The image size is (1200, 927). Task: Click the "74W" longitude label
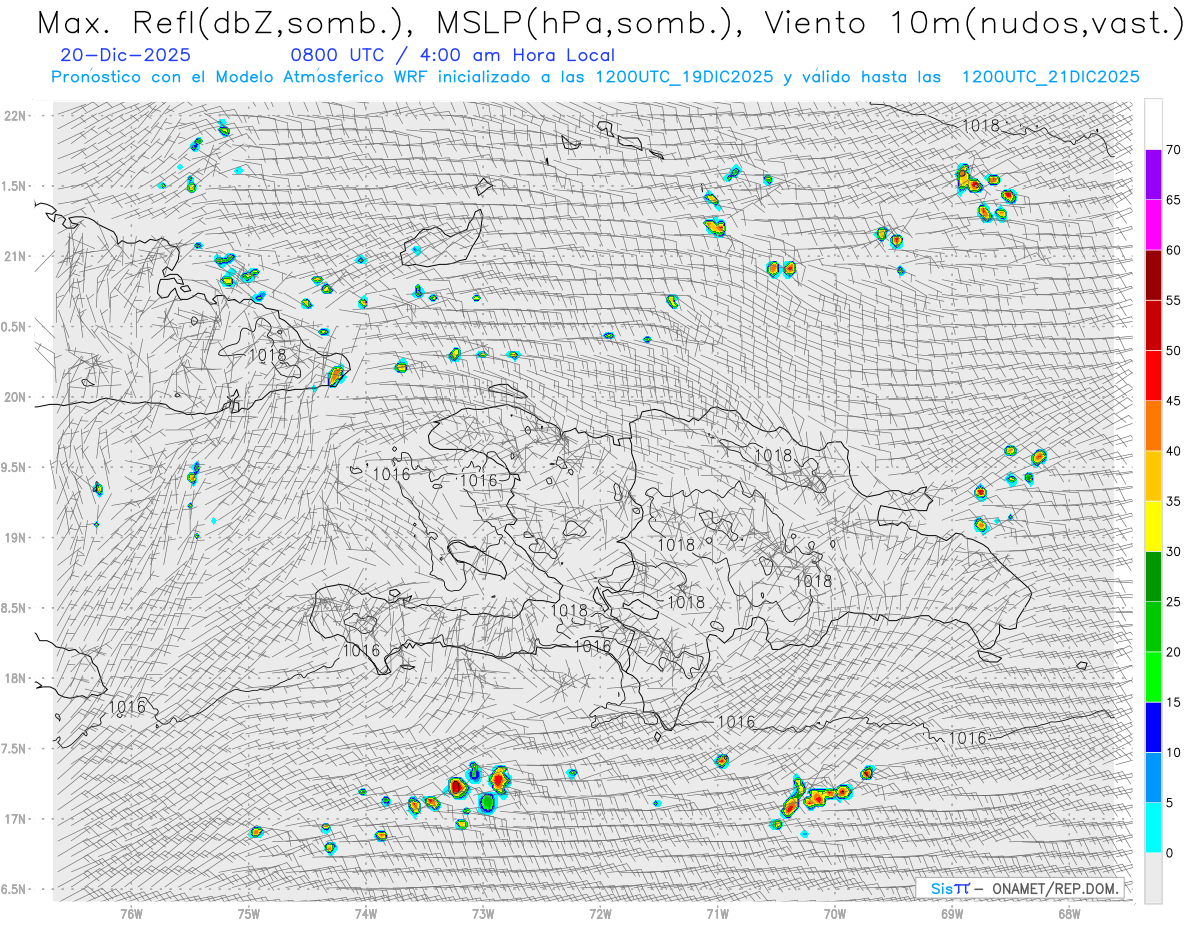pos(366,913)
